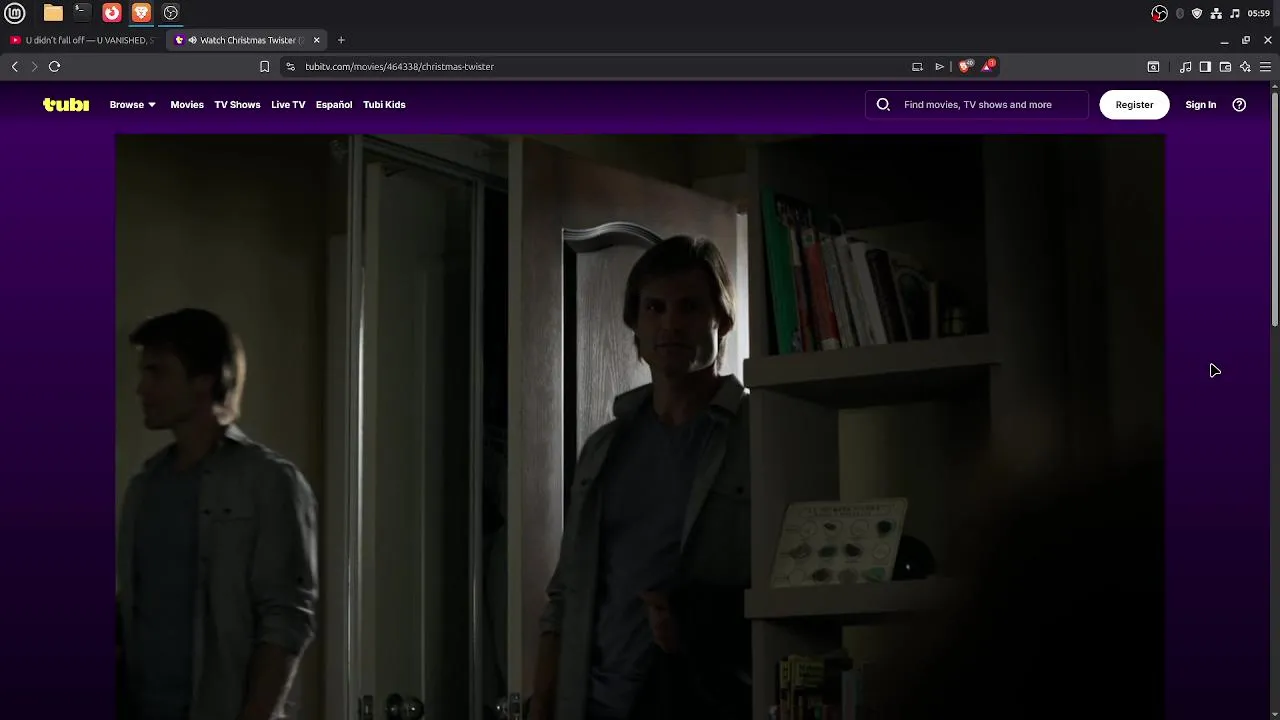
Task: Go forward to next page
Action: (x=34, y=66)
